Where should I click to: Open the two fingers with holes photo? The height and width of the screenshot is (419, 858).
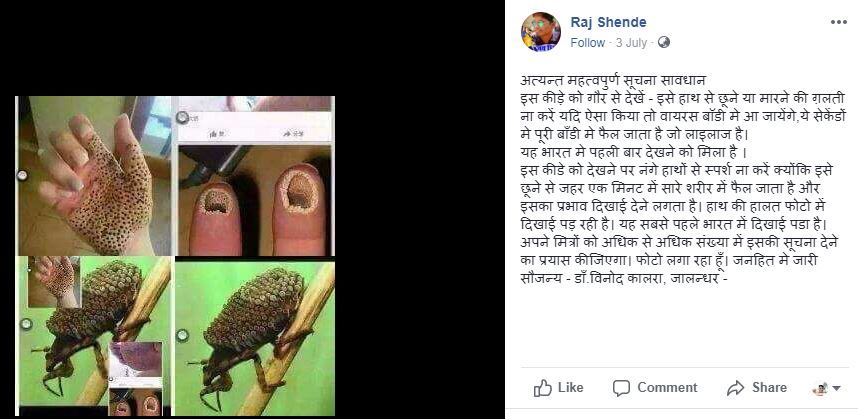255,176
